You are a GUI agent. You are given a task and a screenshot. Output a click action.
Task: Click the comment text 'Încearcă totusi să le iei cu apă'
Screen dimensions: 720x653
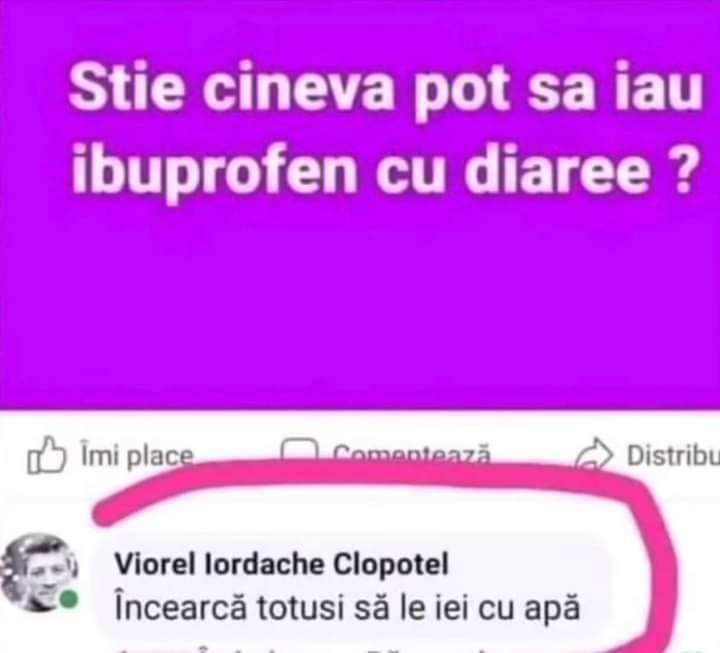coord(347,608)
